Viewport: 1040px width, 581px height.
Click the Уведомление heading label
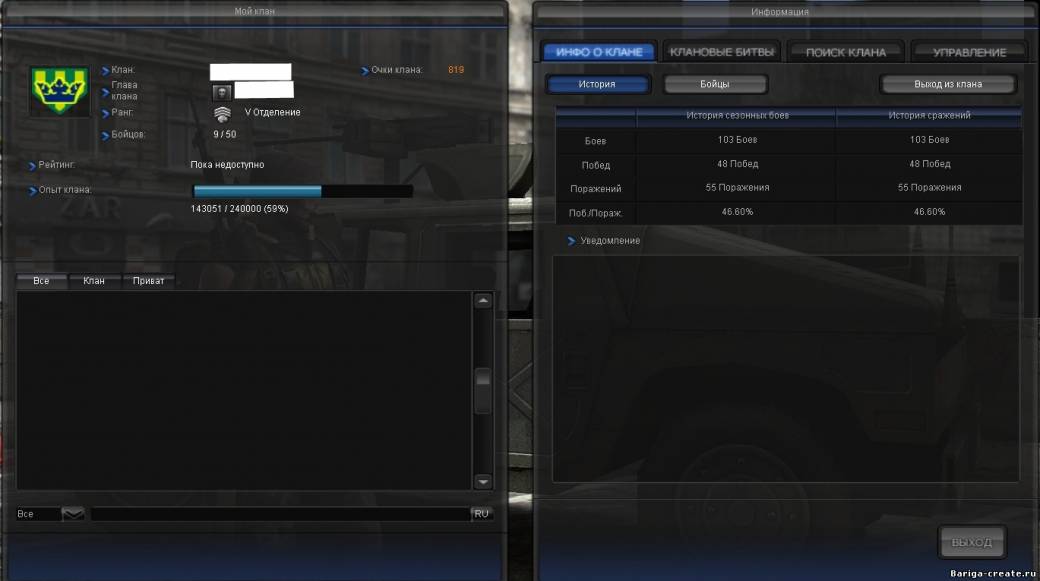(610, 241)
